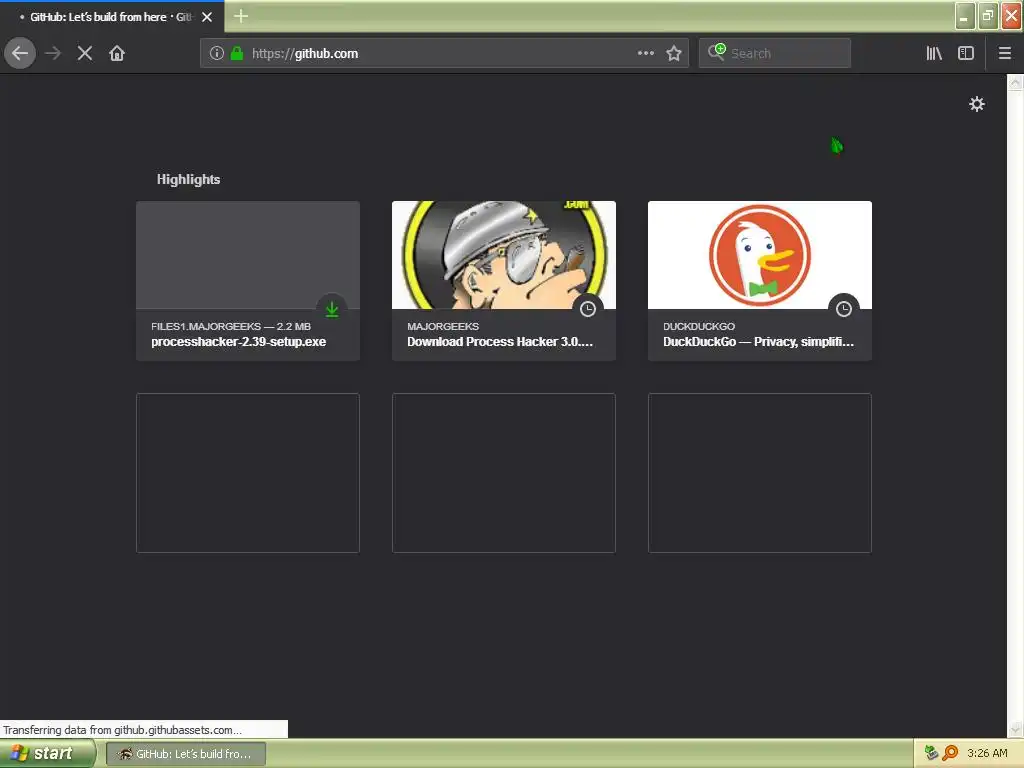Click the search engine magnifier icon
This screenshot has height=768, width=1024.
coord(716,52)
